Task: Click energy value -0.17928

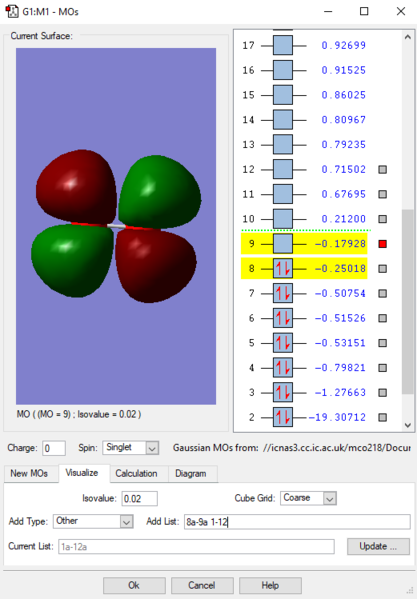Action: [340, 244]
